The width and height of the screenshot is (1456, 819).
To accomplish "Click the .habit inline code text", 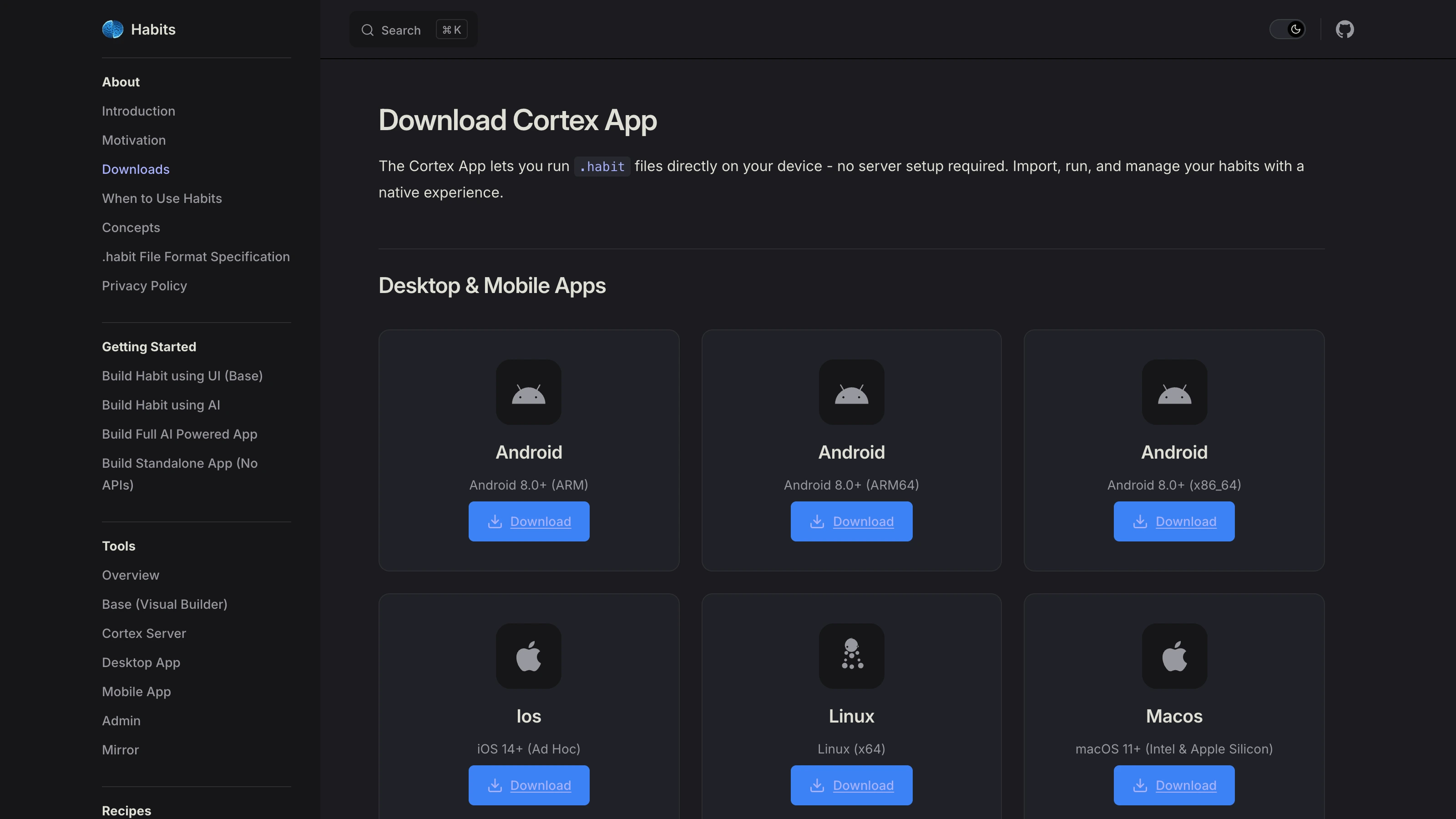I will (x=602, y=167).
